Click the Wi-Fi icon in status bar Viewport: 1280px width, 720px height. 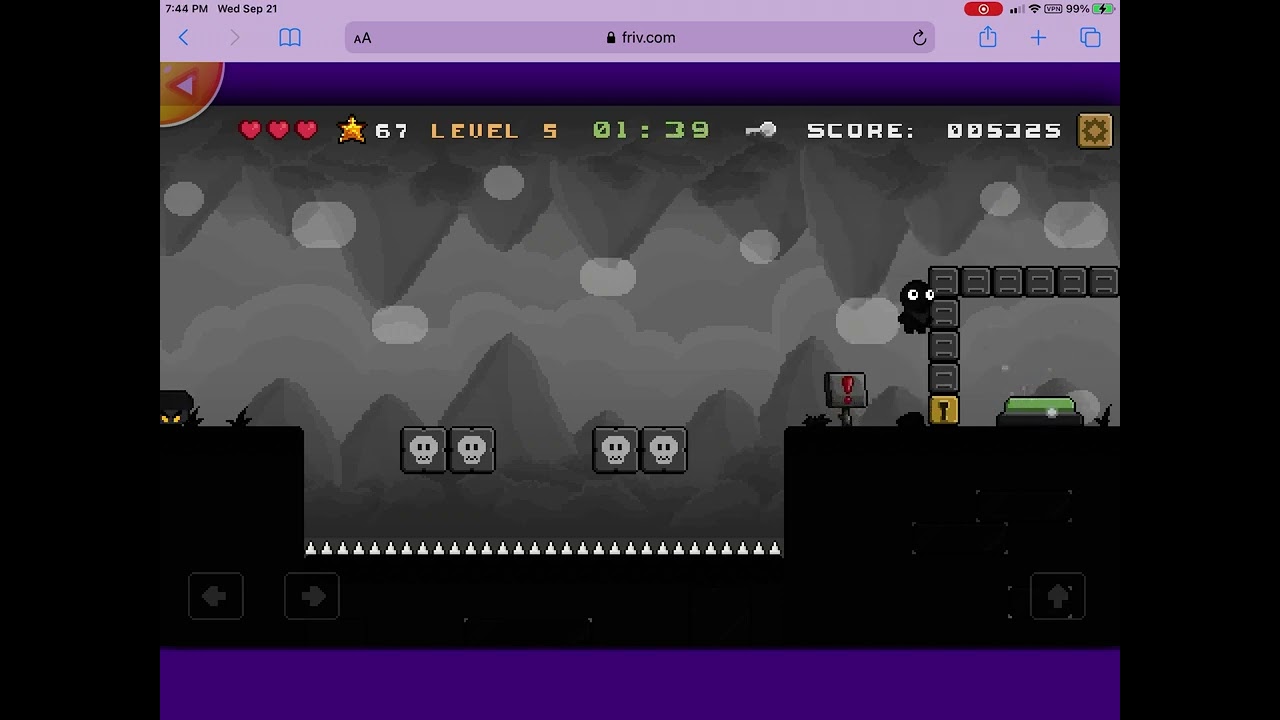click(1034, 9)
